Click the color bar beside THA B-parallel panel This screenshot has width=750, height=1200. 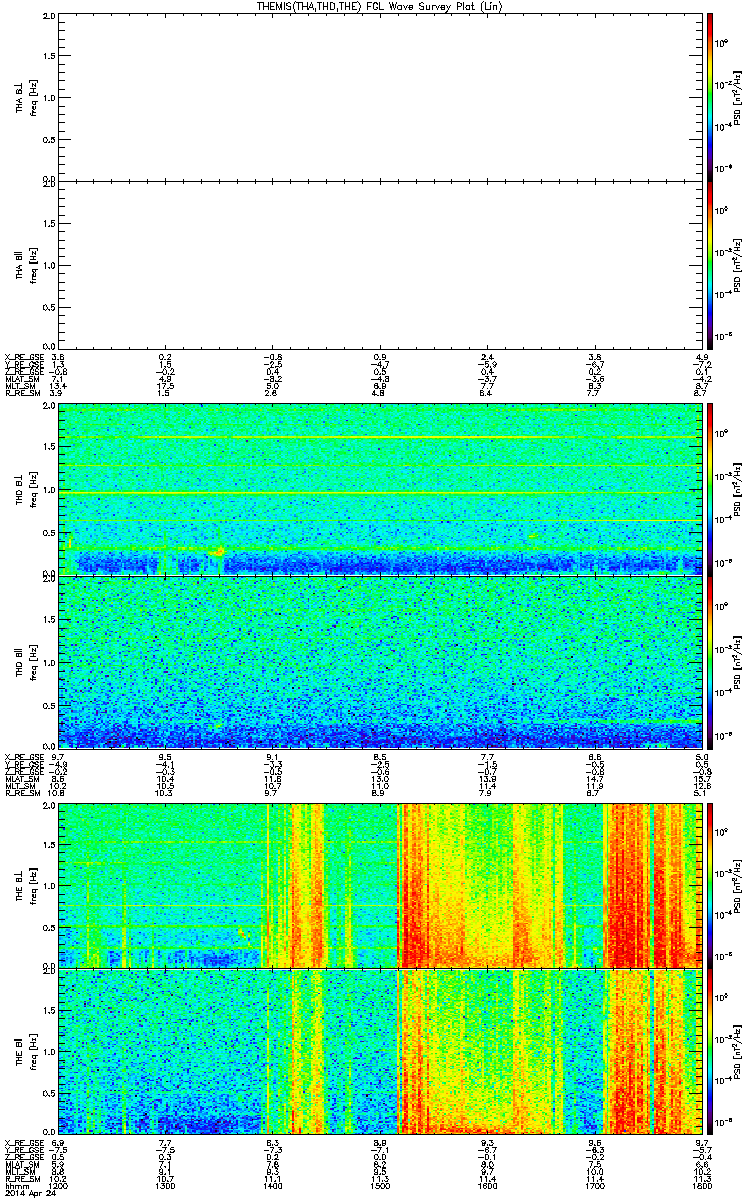point(710,264)
